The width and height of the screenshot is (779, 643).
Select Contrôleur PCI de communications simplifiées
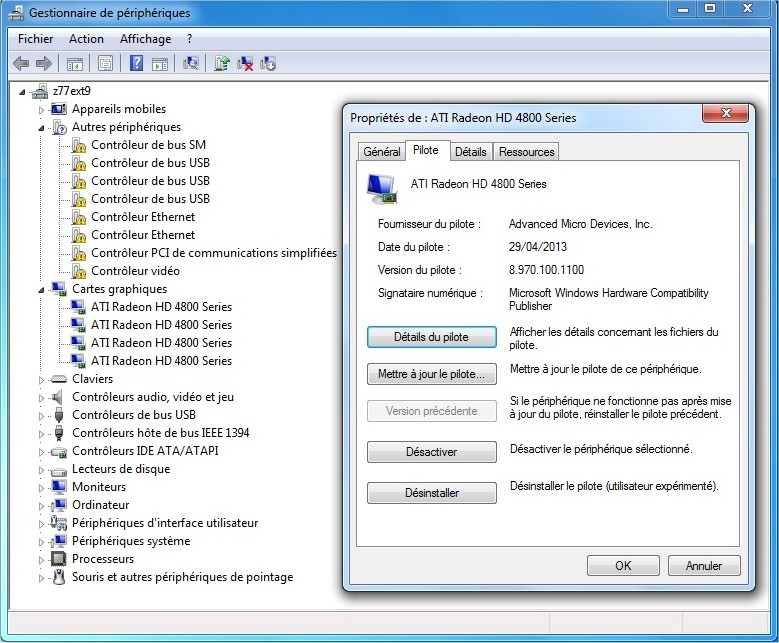tap(214, 253)
